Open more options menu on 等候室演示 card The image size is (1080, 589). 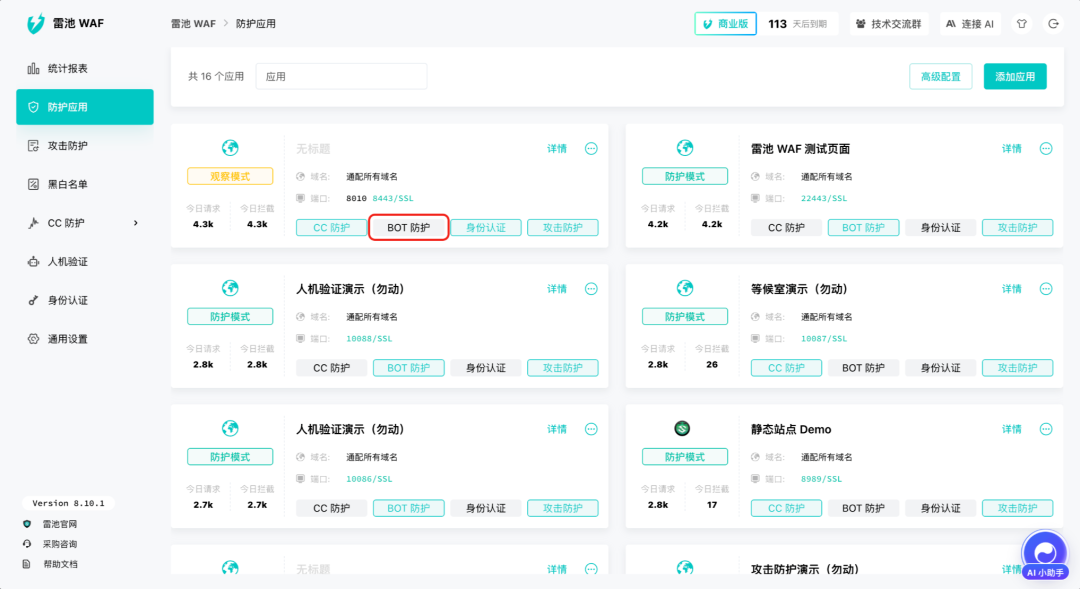(x=1046, y=289)
